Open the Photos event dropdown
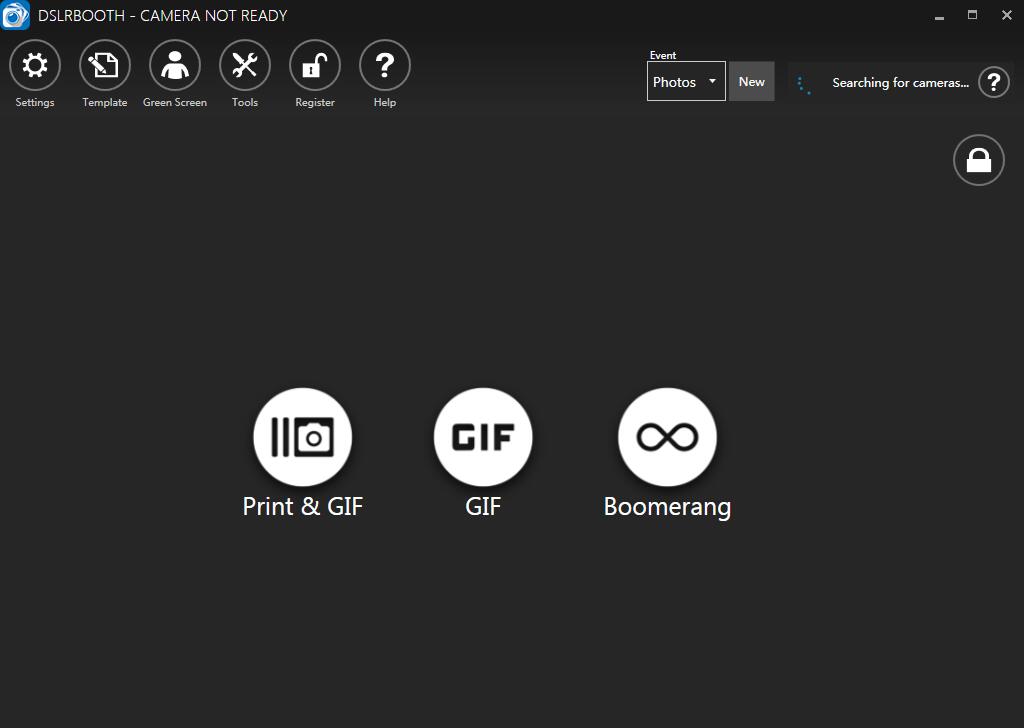This screenshot has height=728, width=1024. 685,81
